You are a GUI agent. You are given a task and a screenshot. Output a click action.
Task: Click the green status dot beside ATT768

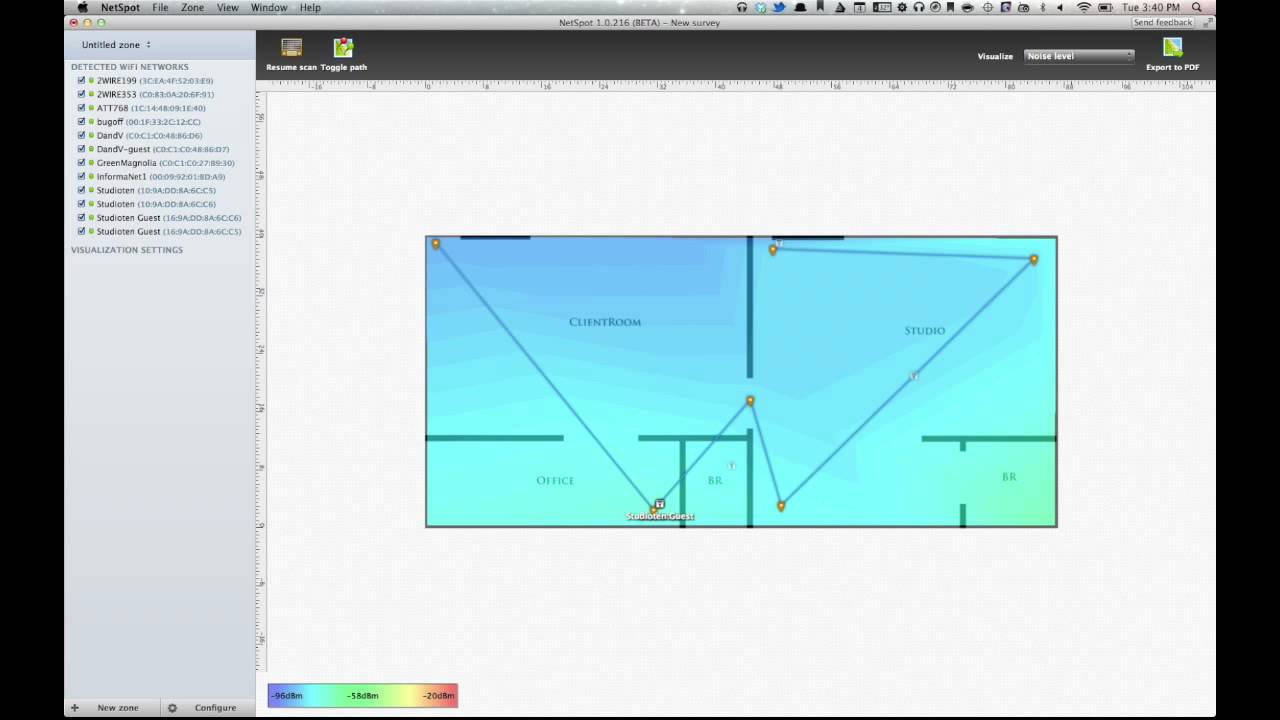coord(91,108)
